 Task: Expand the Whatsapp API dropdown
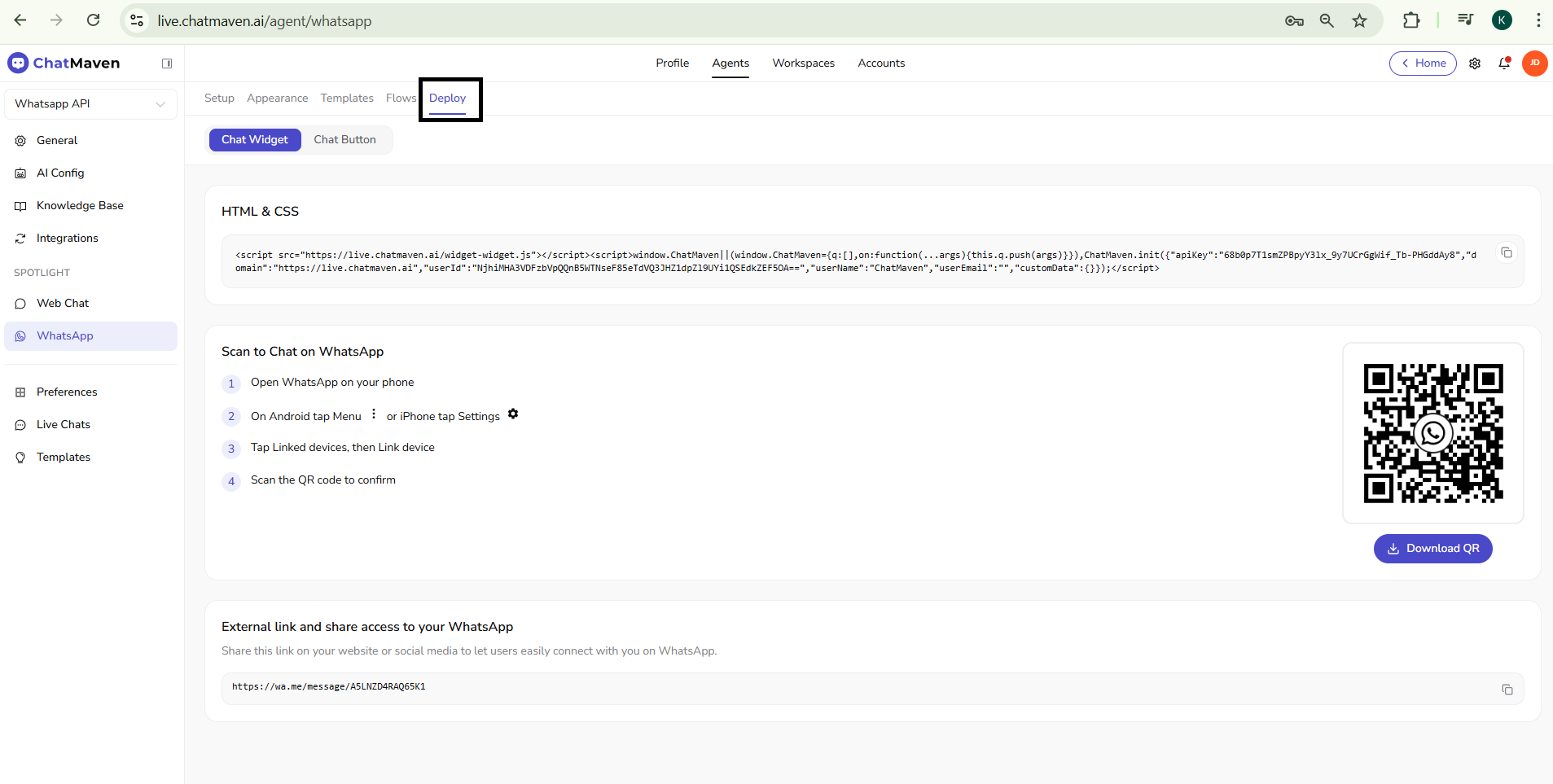(90, 104)
